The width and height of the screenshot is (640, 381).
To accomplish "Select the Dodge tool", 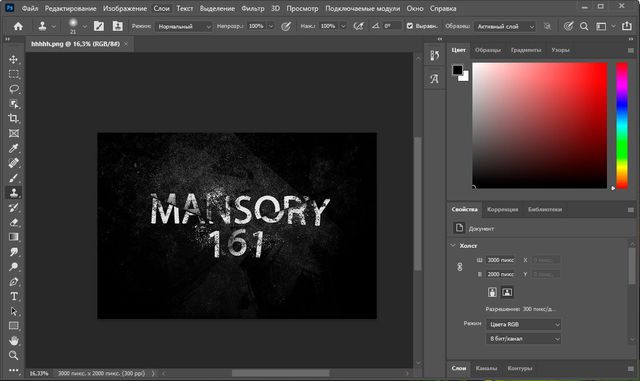I will tap(13, 267).
